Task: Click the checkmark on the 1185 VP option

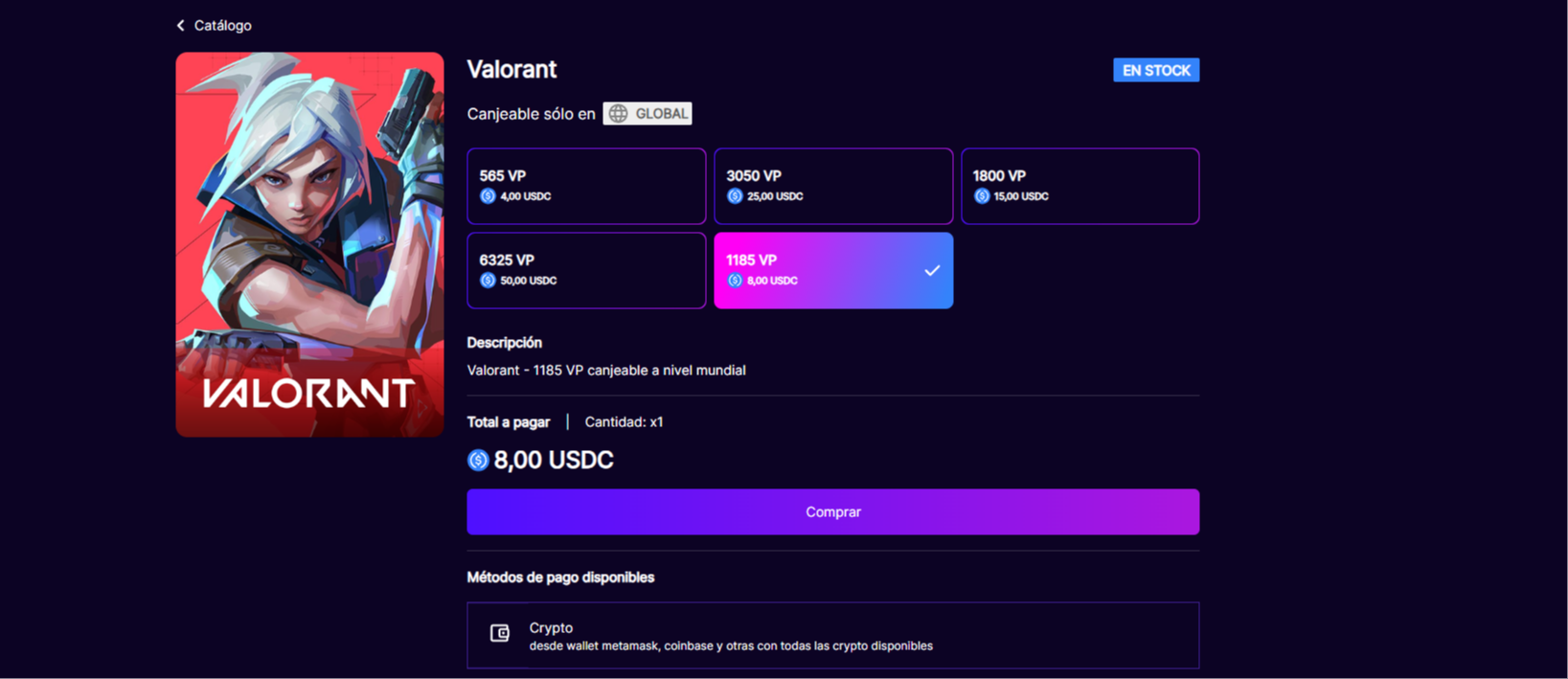Action: (932, 271)
